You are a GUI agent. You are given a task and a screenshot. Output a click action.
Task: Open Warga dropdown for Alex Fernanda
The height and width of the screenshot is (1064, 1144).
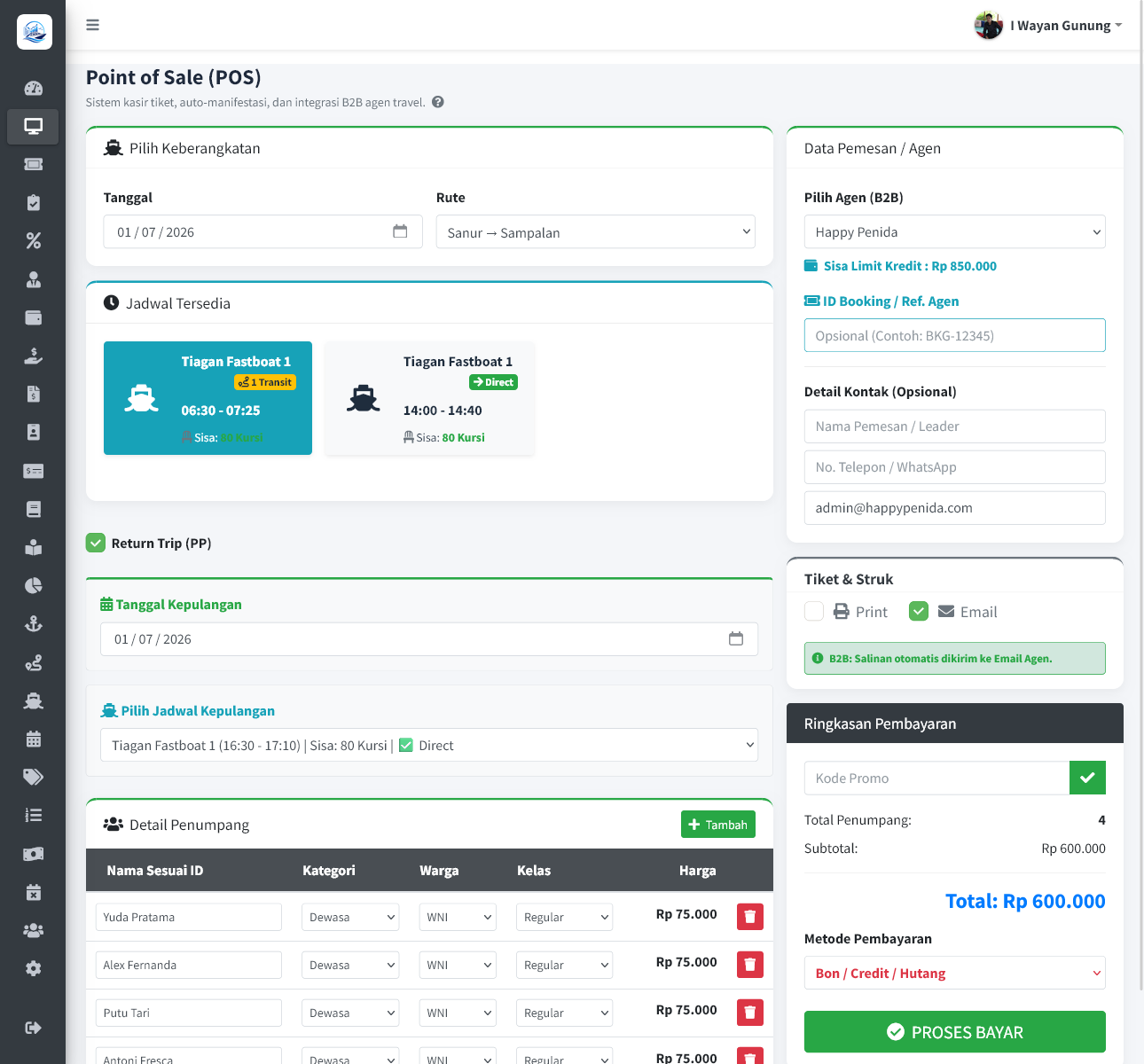pos(457,965)
